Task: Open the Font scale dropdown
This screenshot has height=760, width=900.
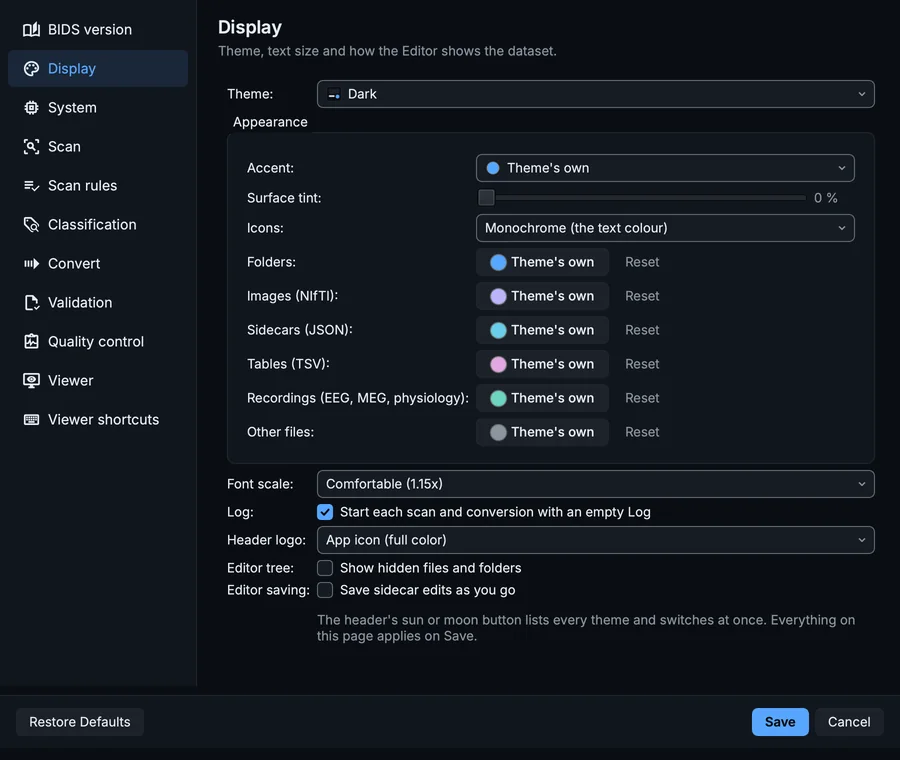Action: pos(596,484)
